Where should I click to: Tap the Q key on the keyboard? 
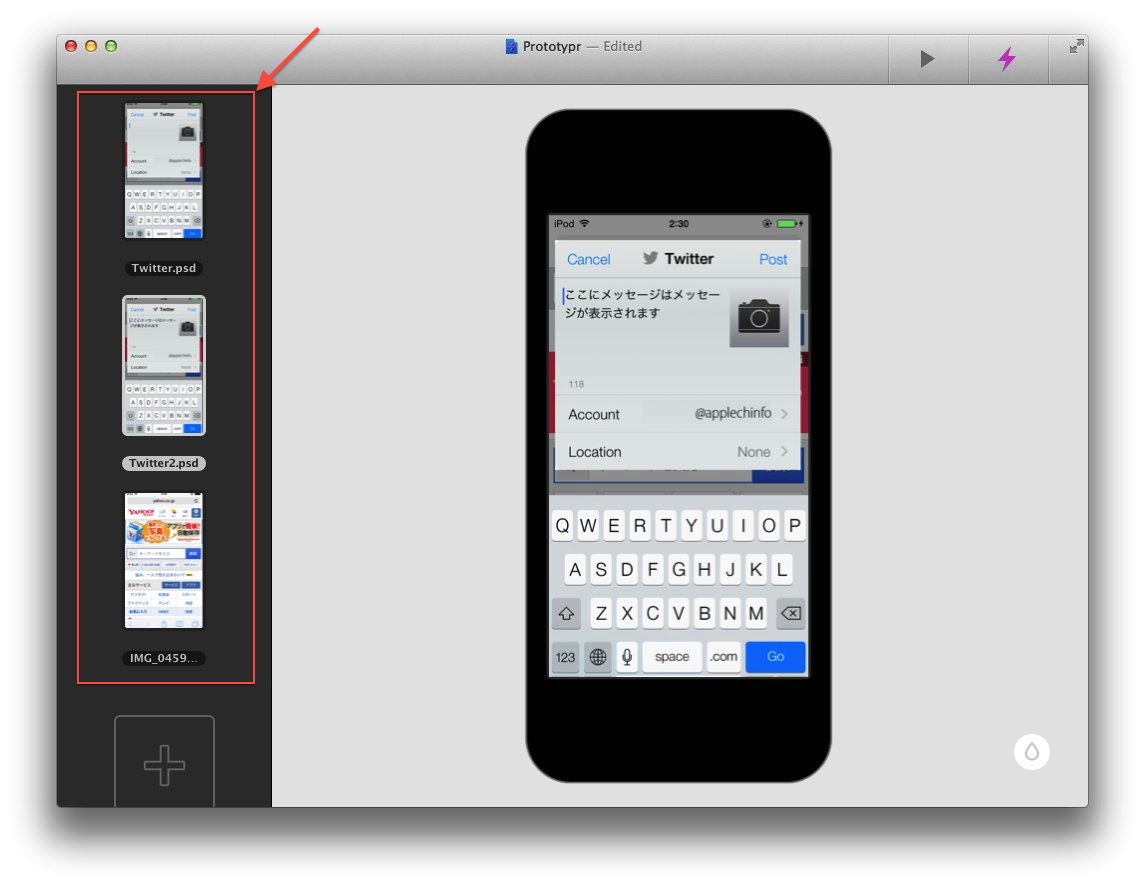point(562,526)
